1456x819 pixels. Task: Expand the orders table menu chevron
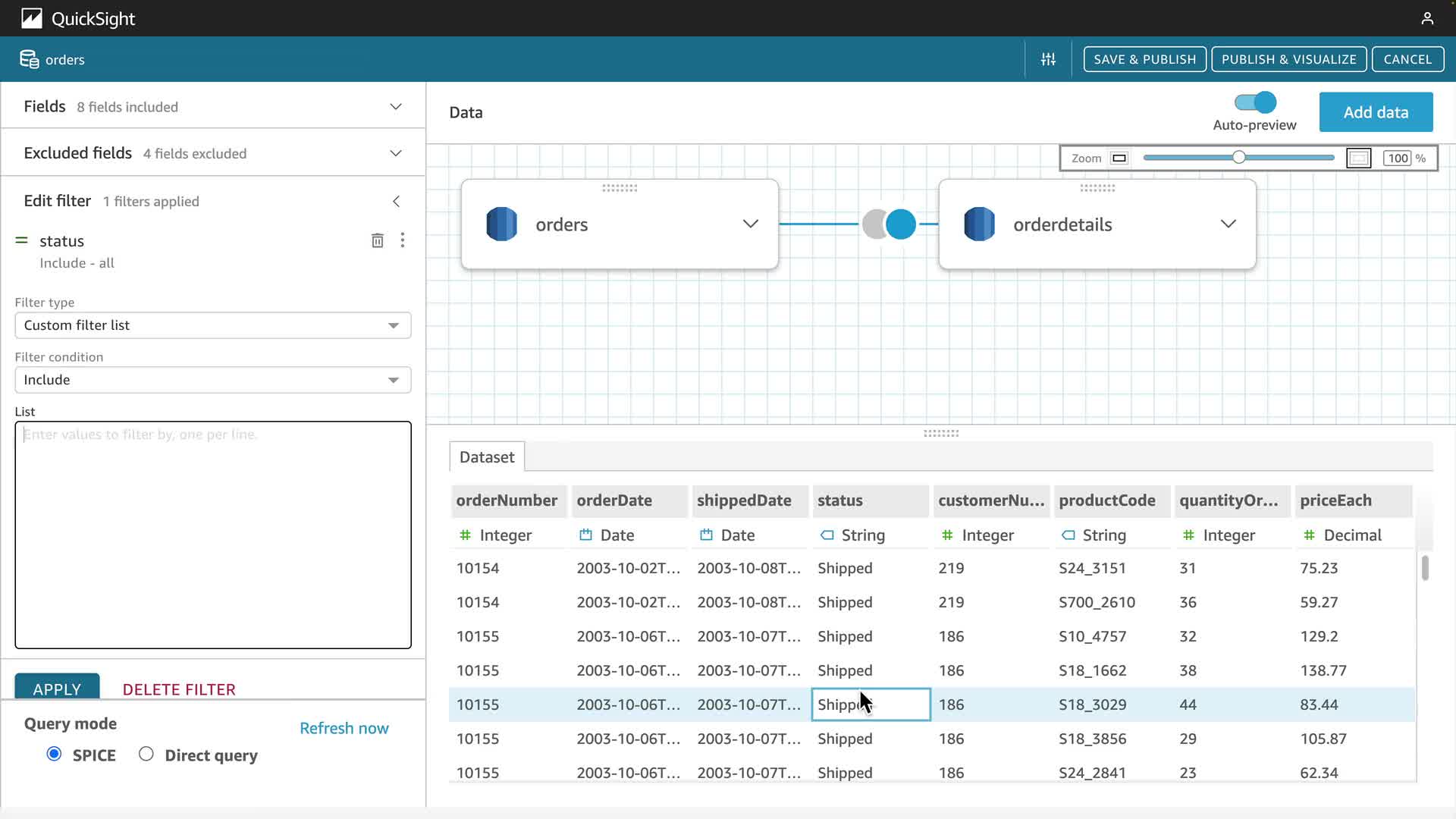coord(750,224)
